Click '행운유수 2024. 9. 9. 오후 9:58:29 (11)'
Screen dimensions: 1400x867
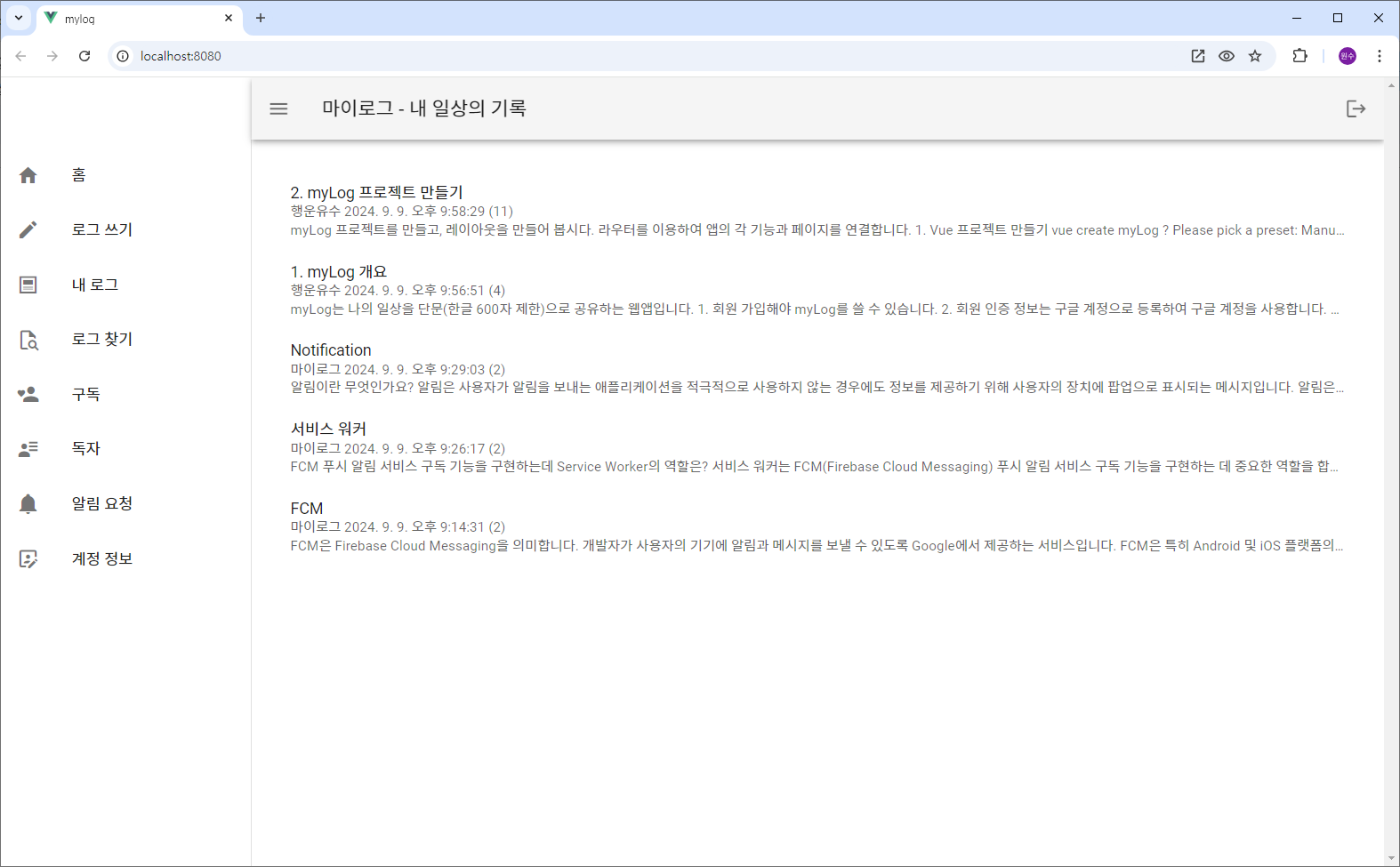tap(402, 212)
